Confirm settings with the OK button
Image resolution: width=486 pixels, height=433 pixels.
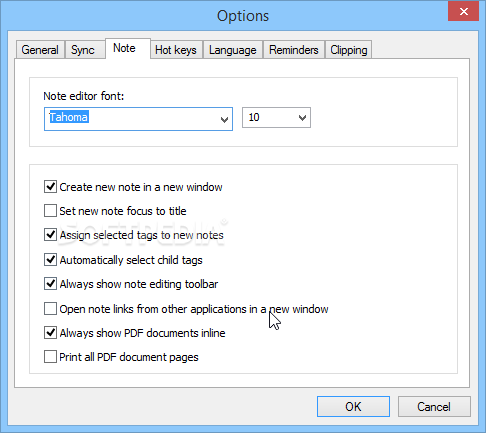[353, 407]
